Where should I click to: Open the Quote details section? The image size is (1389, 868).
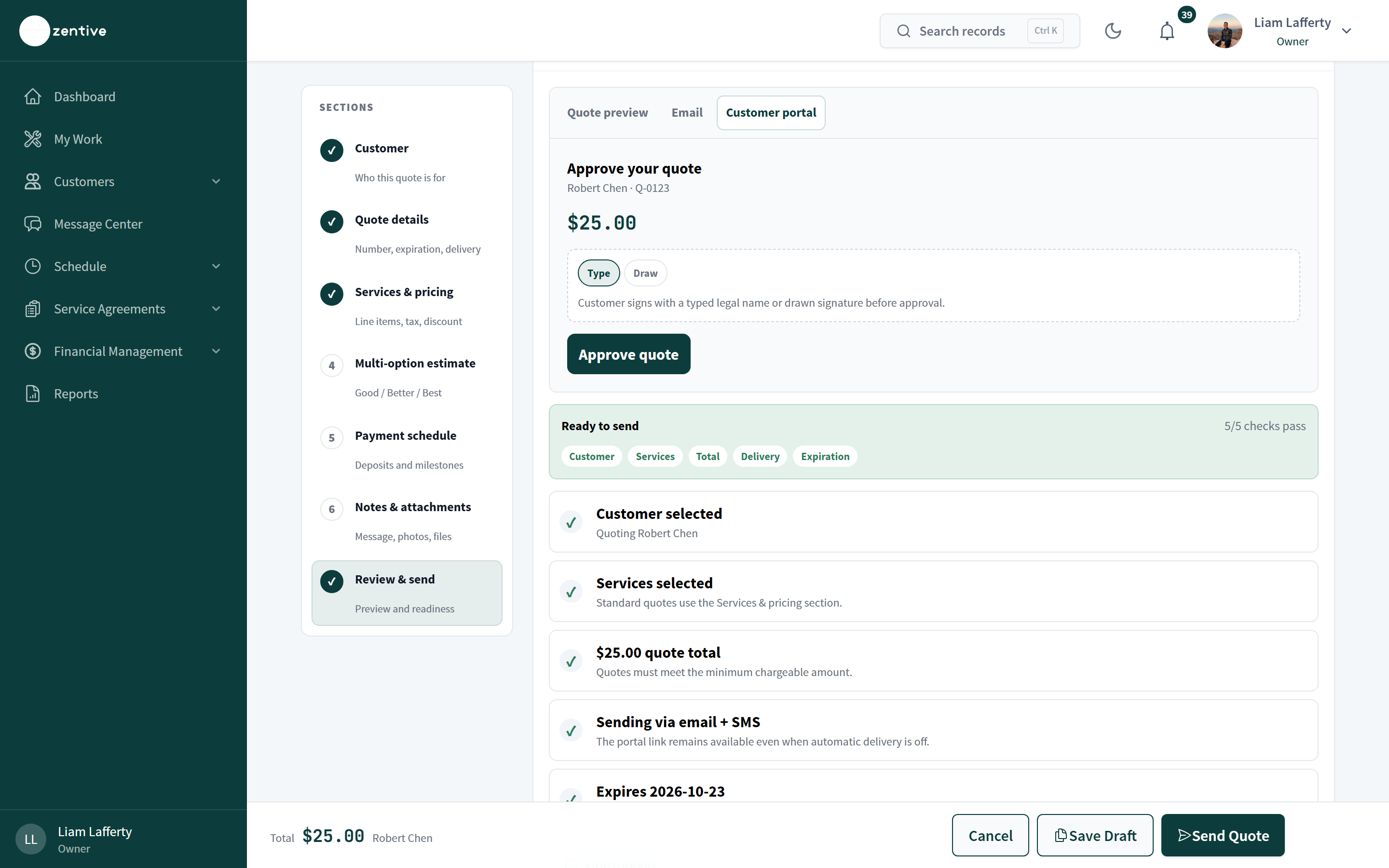407,234
